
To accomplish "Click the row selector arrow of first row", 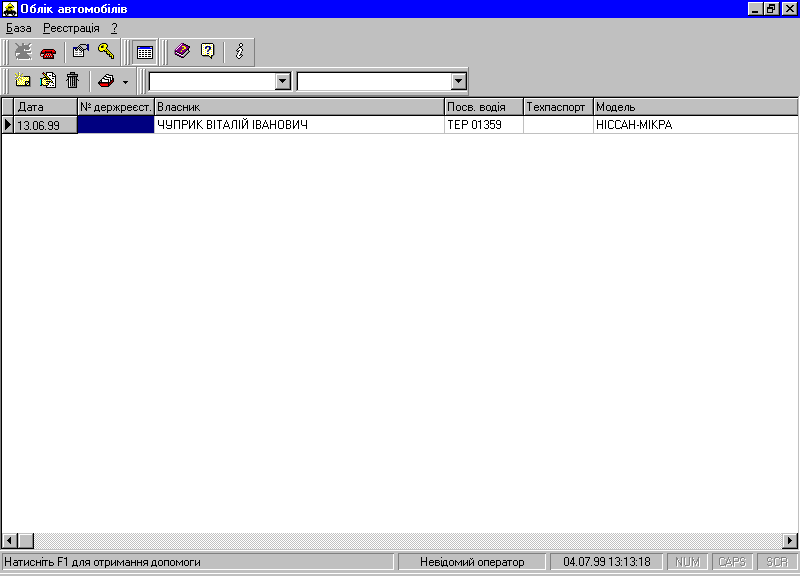I will pyautogui.click(x=8, y=125).
